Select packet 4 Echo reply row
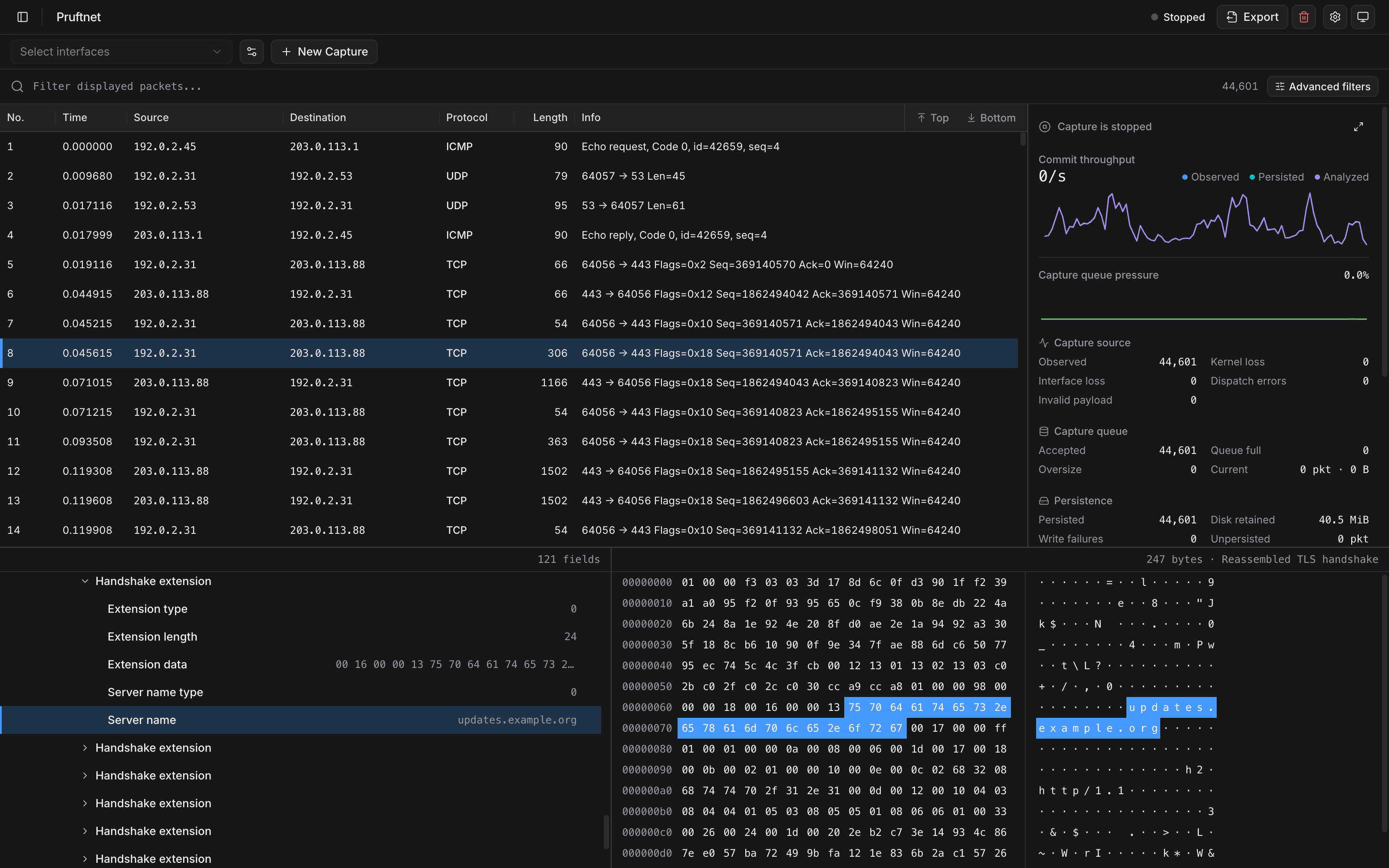Screen dimensions: 1389x868 509,235
